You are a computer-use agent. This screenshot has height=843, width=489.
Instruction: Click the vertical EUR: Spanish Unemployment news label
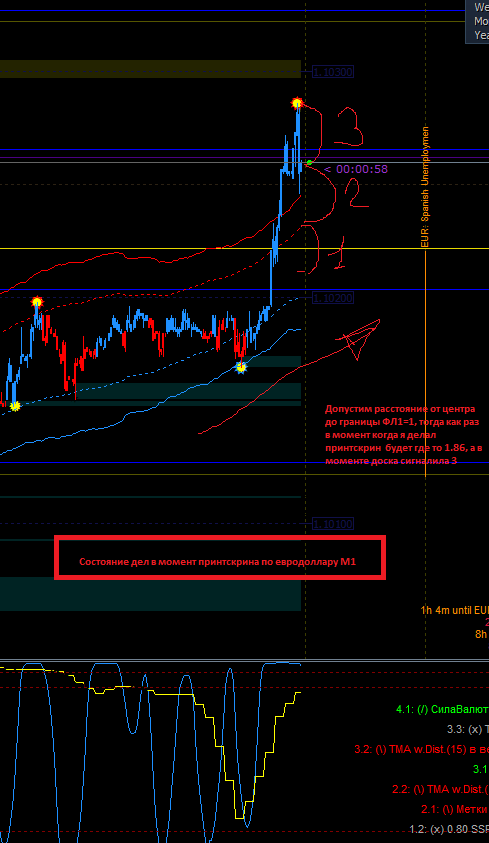pyautogui.click(x=425, y=187)
